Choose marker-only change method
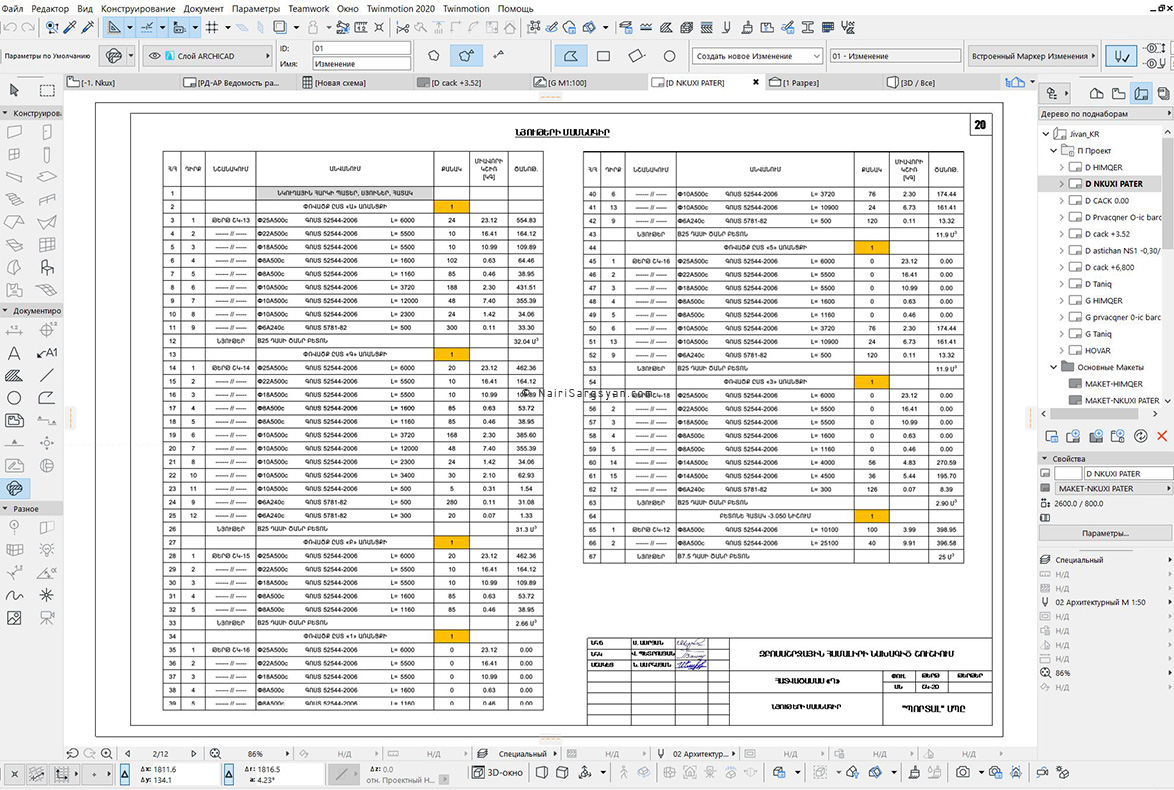The image size is (1174, 790). click(498, 55)
